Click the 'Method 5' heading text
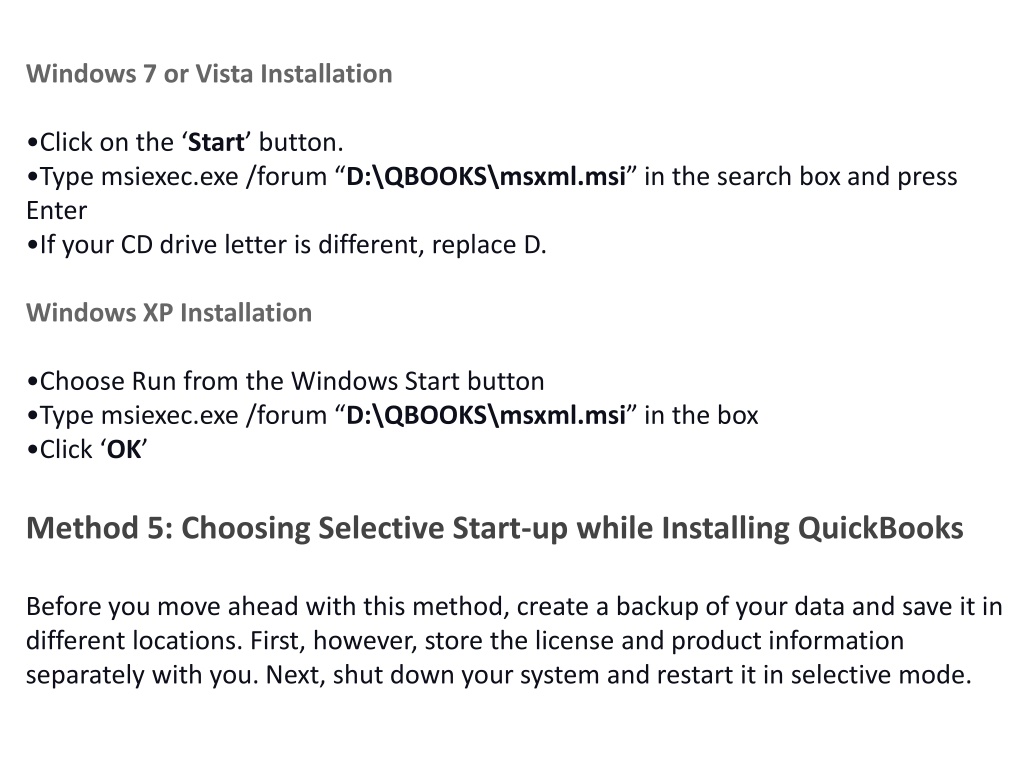The width and height of the screenshot is (1024, 768). pos(494,528)
